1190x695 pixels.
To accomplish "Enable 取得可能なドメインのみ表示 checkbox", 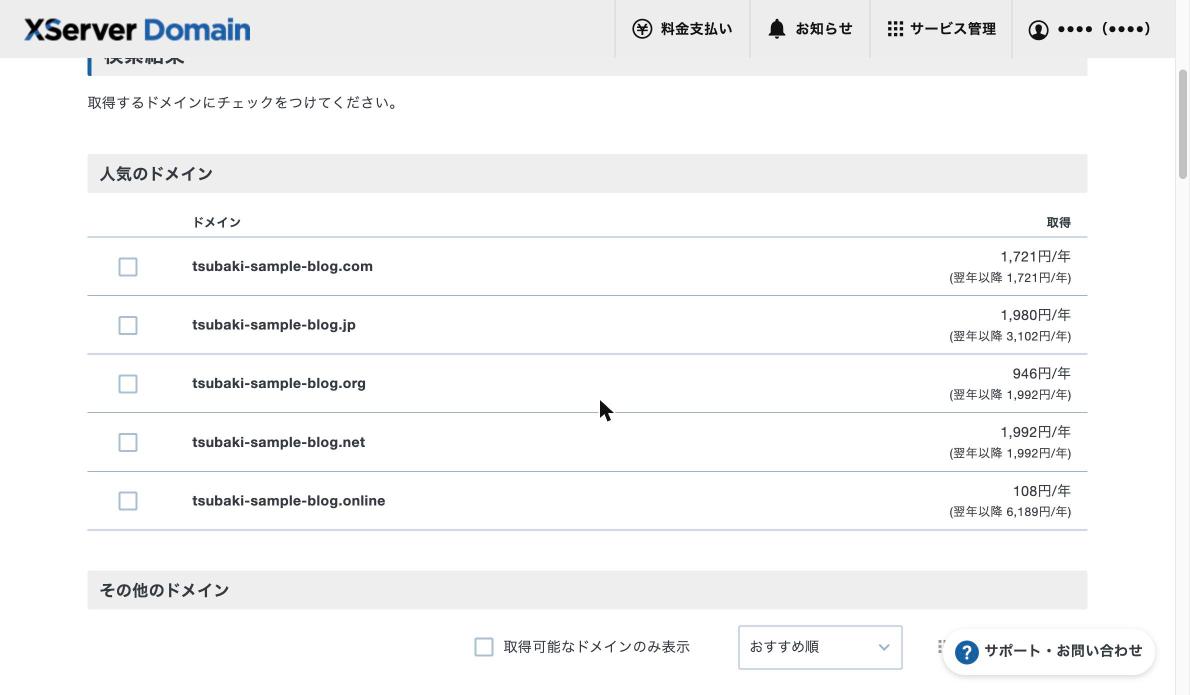I will tap(483, 647).
